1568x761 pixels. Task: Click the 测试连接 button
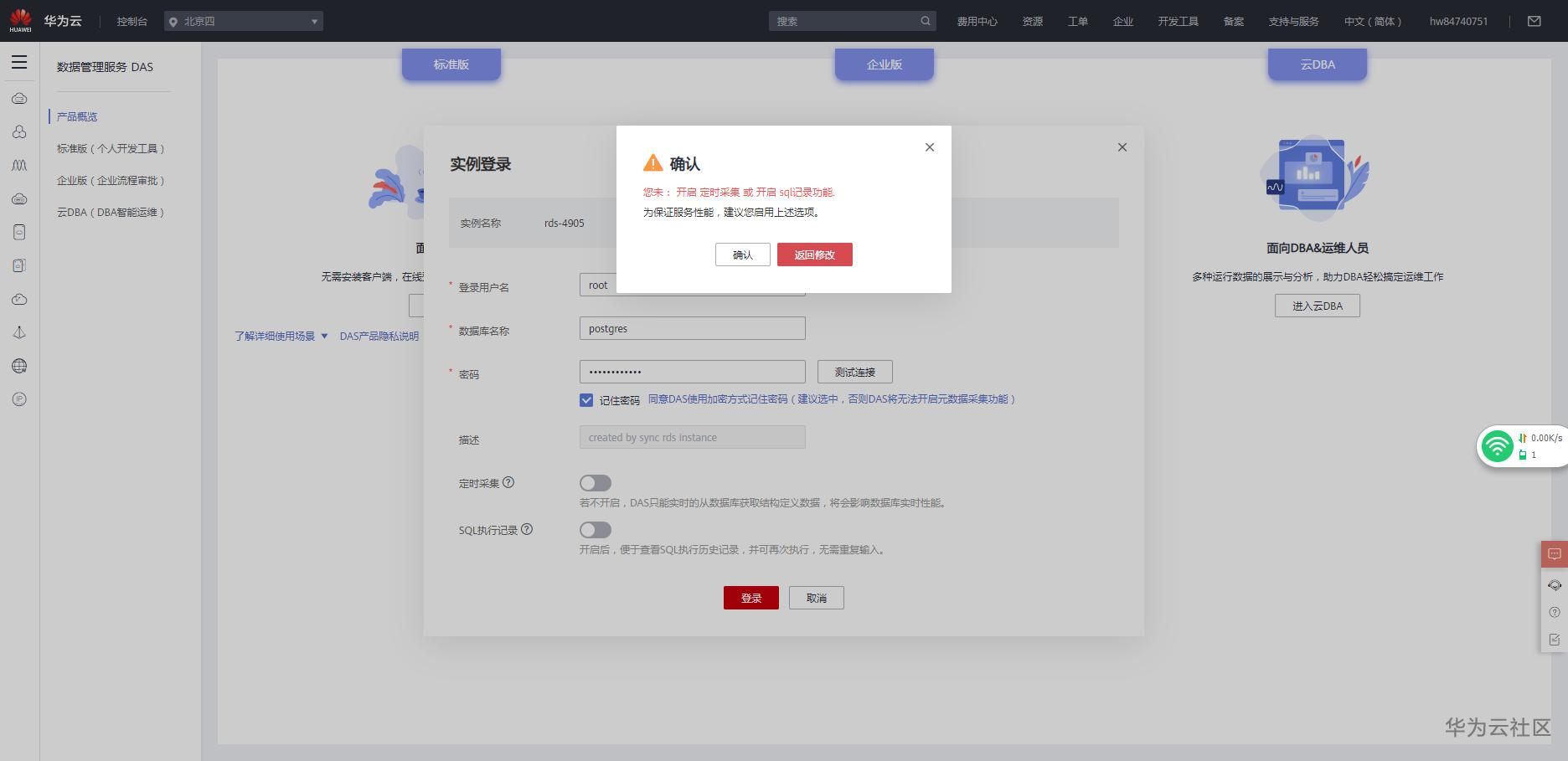click(x=855, y=372)
